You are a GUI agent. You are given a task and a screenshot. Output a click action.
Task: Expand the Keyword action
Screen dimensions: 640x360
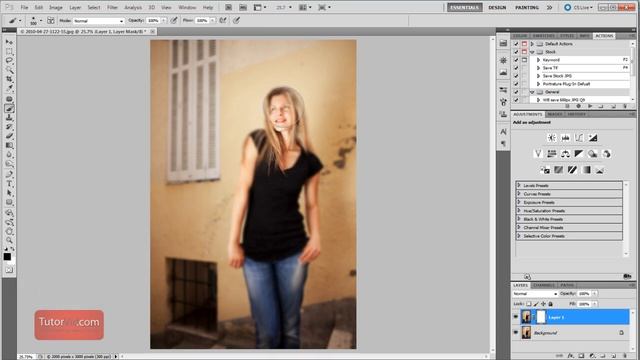(x=538, y=60)
